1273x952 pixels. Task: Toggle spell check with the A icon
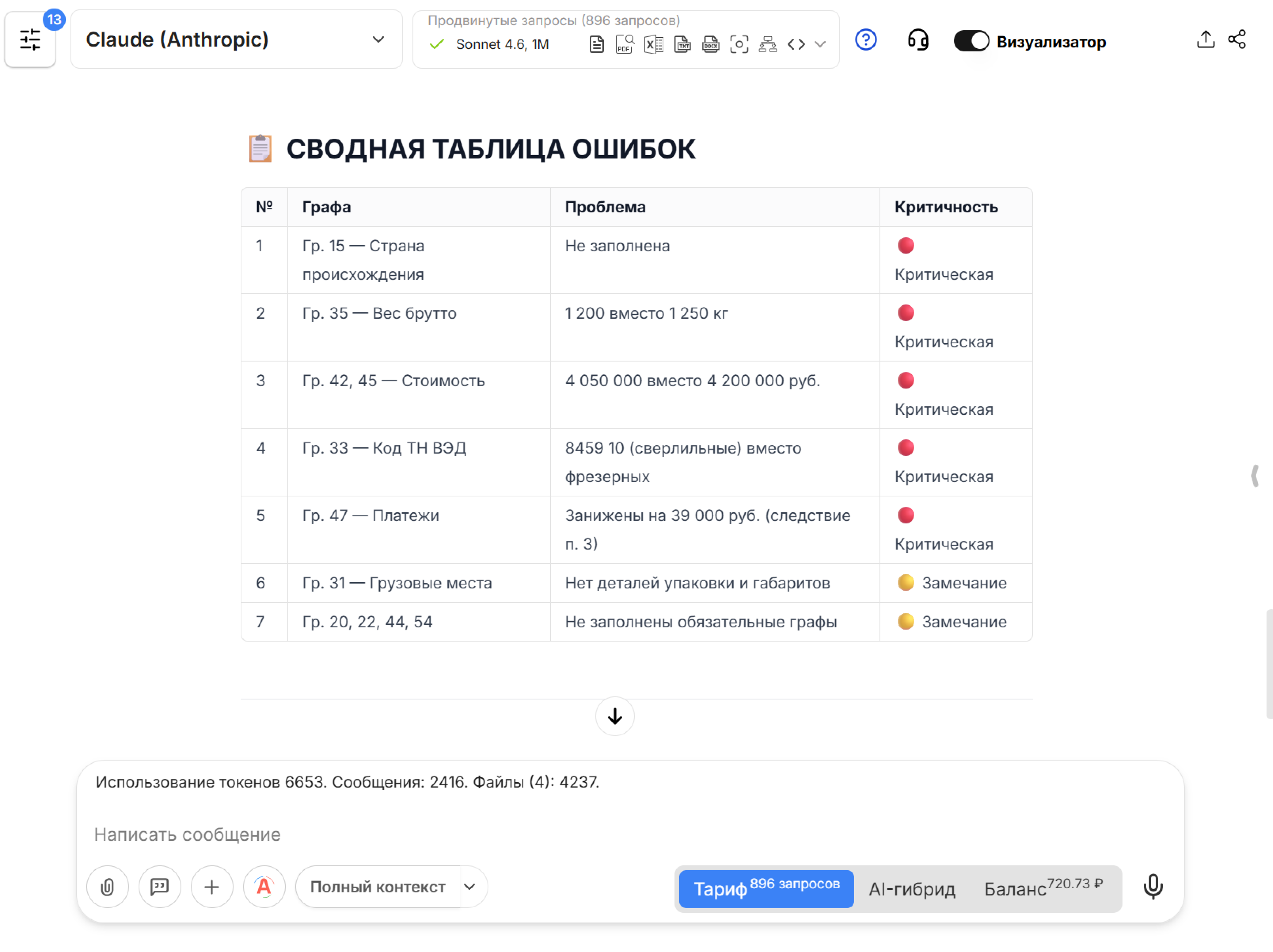tap(264, 886)
